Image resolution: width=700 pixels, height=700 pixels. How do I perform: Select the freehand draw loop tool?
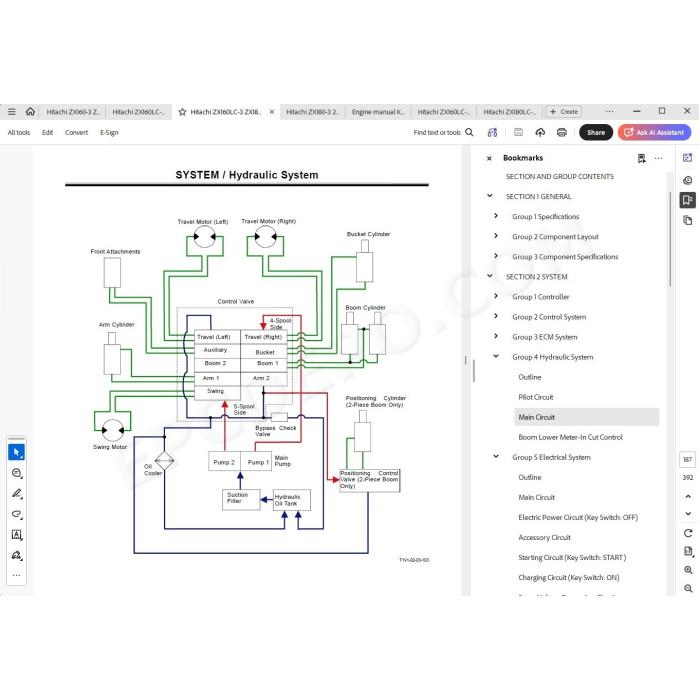coord(17,514)
